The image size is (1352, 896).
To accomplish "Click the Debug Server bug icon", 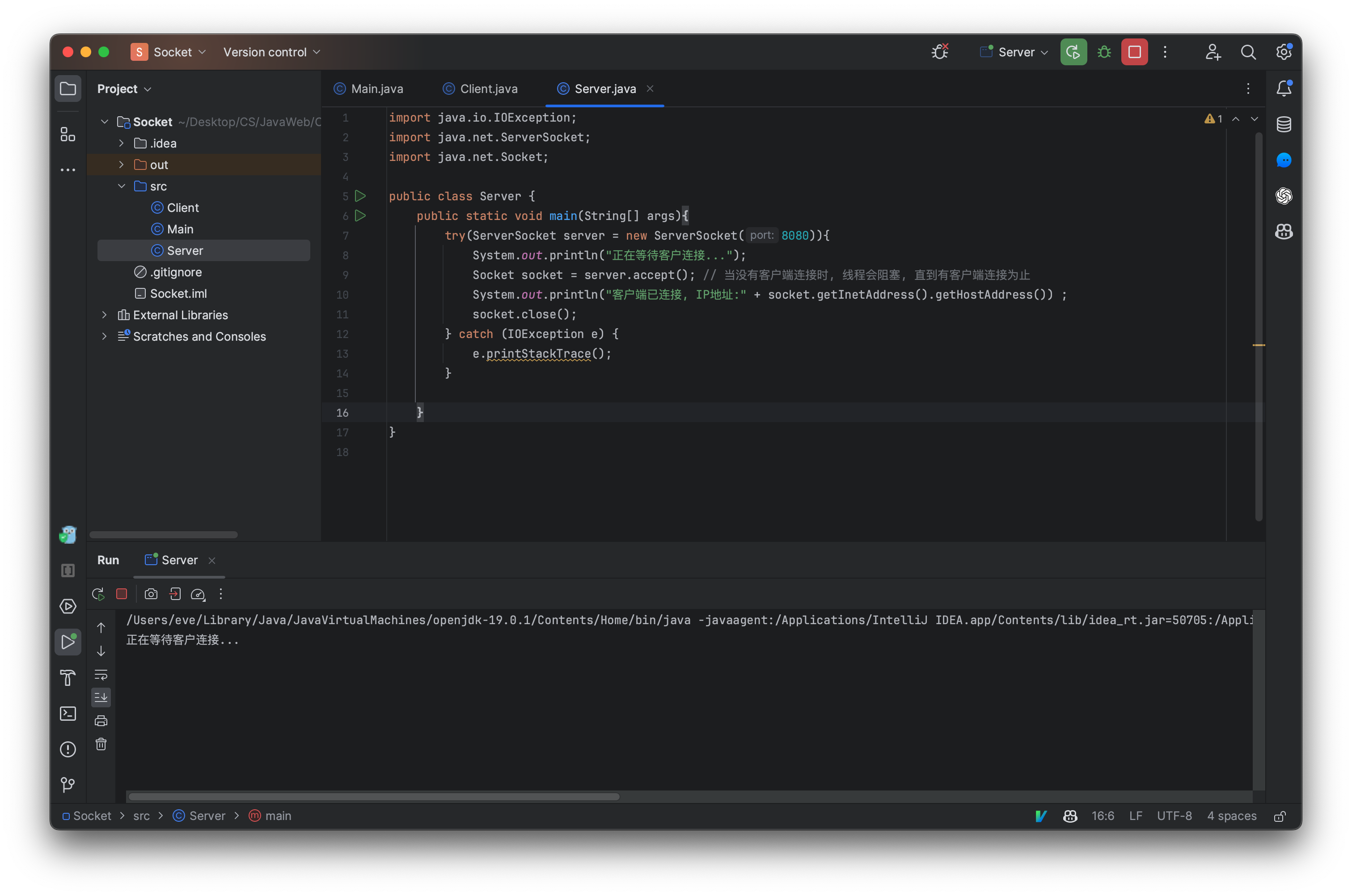I will [x=1104, y=52].
